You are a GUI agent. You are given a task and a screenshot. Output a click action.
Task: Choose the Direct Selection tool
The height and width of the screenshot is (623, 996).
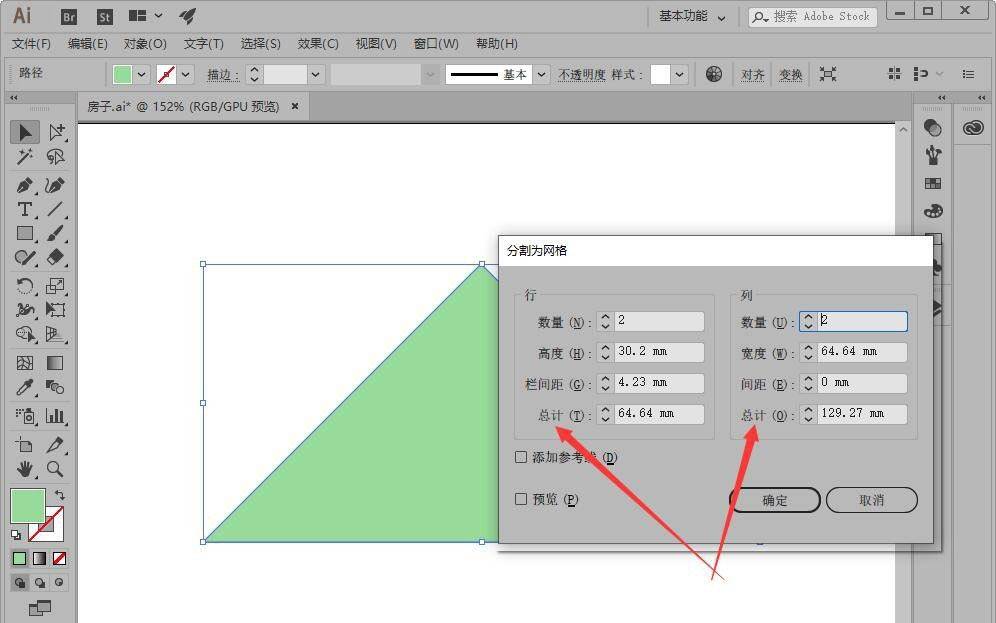point(56,132)
